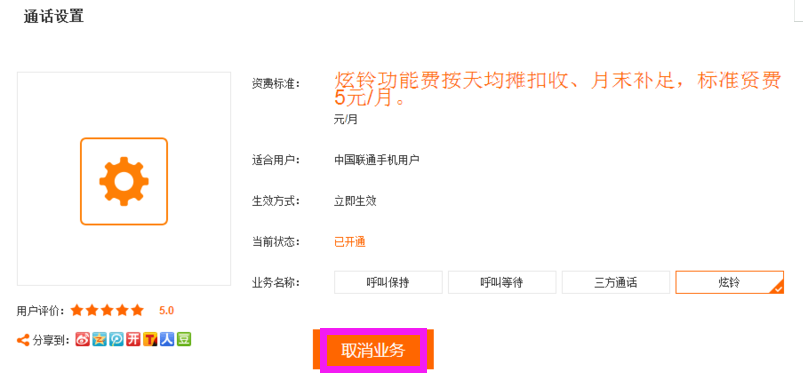The image size is (803, 392).
Task: Click the 5.0 rating score
Action: coord(166,311)
